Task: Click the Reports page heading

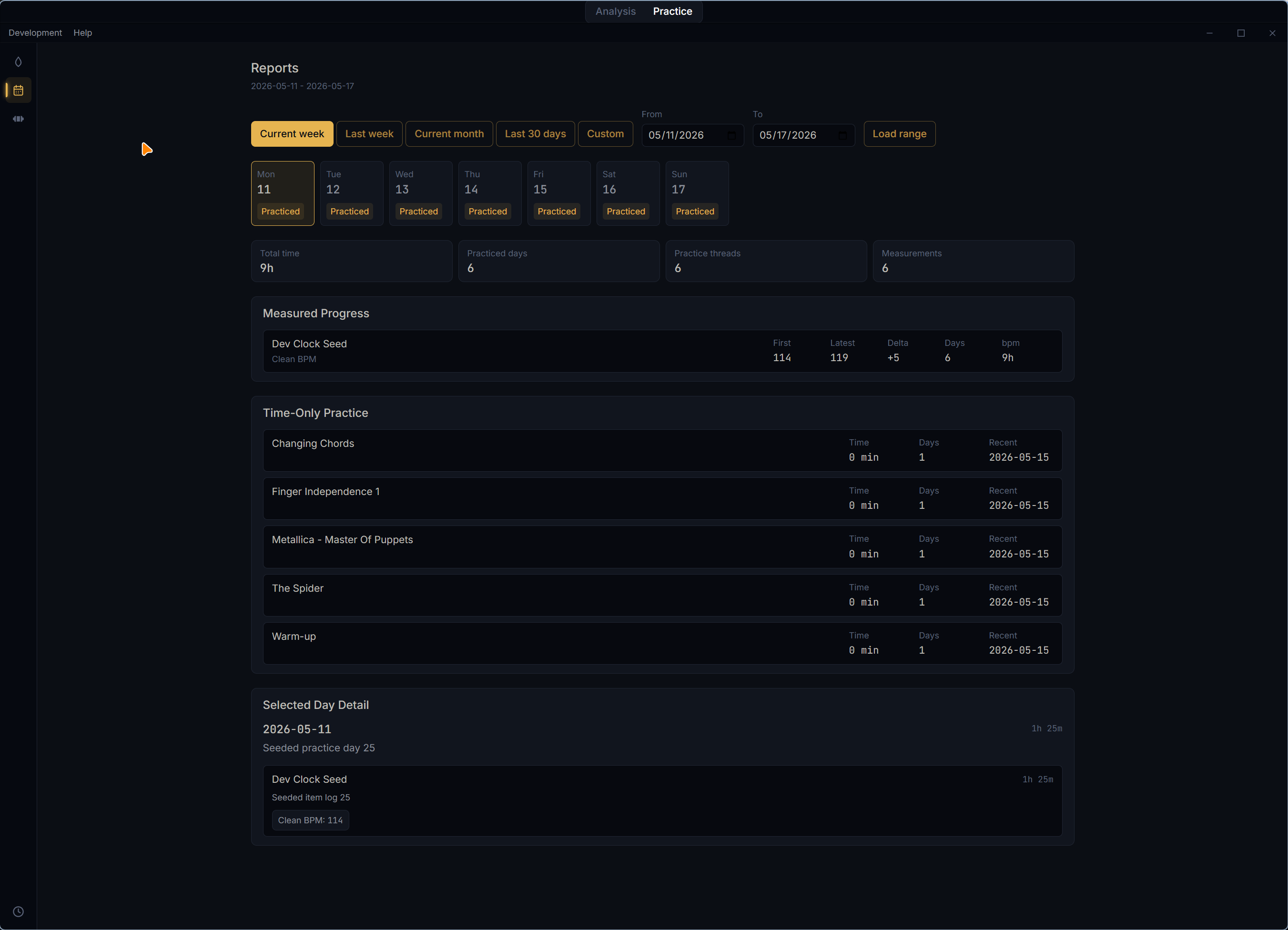Action: [x=274, y=68]
